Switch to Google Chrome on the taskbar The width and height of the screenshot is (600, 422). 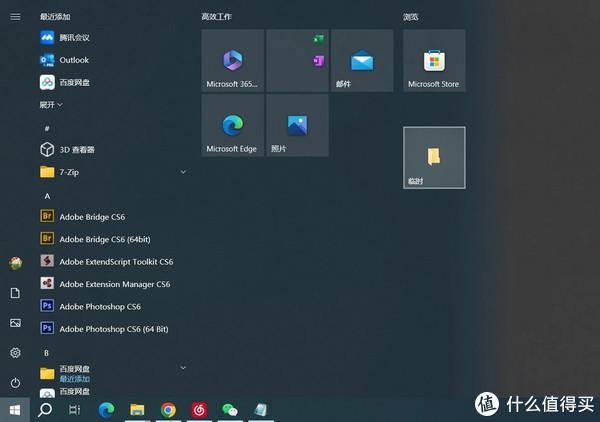coord(168,410)
